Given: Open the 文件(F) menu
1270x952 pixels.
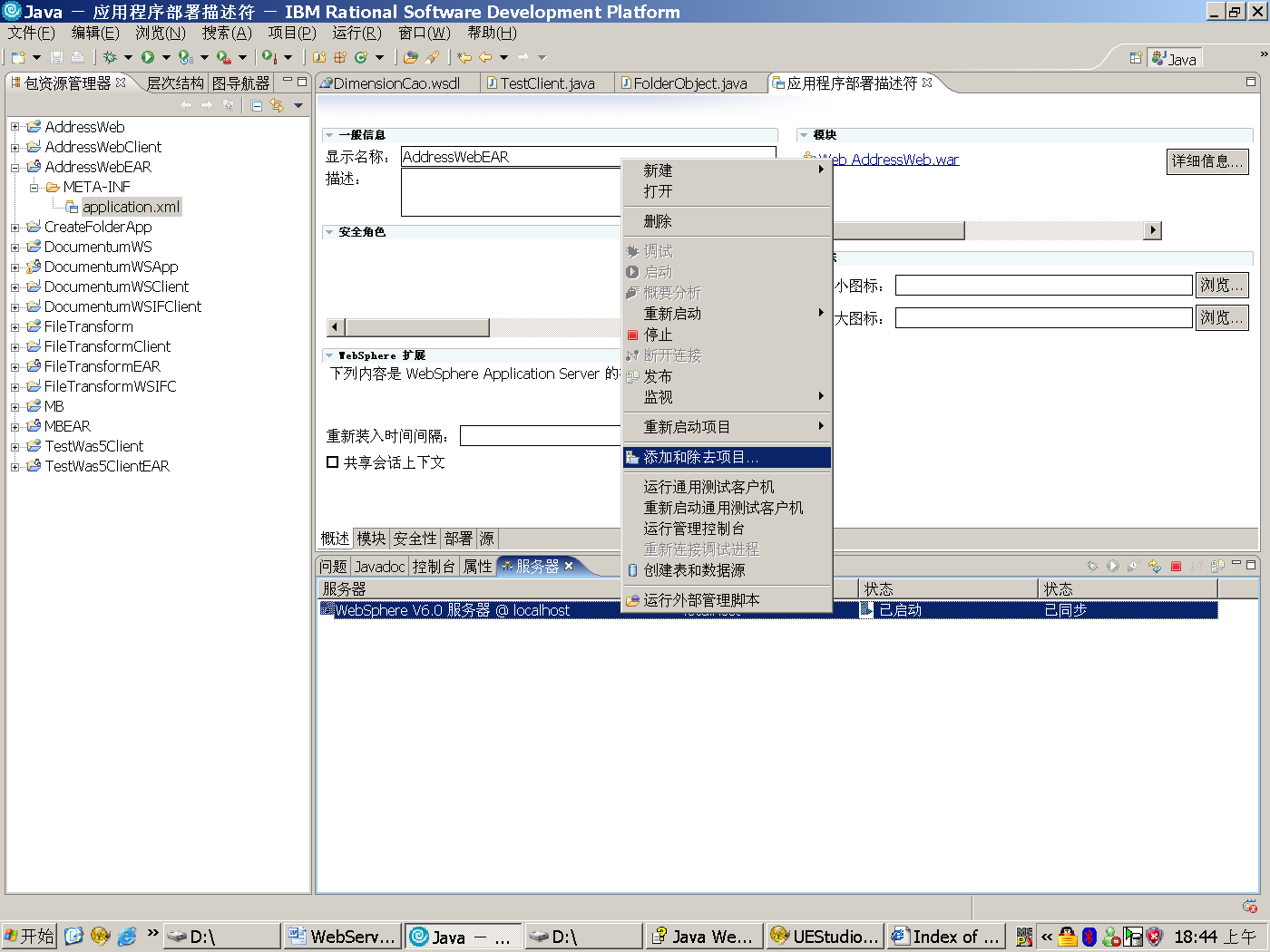Looking at the screenshot, I should (32, 33).
